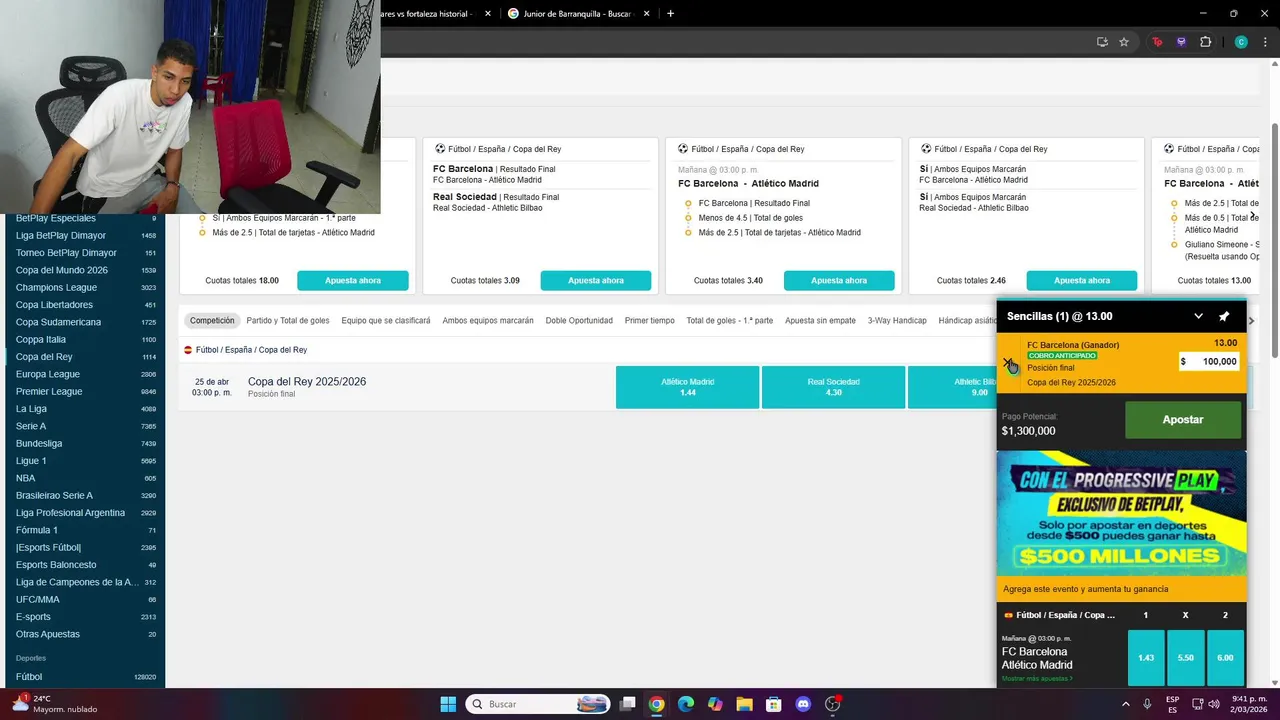This screenshot has height=720, width=1280.
Task: Select Ambos equipos marcarán tab
Action: coord(488,321)
